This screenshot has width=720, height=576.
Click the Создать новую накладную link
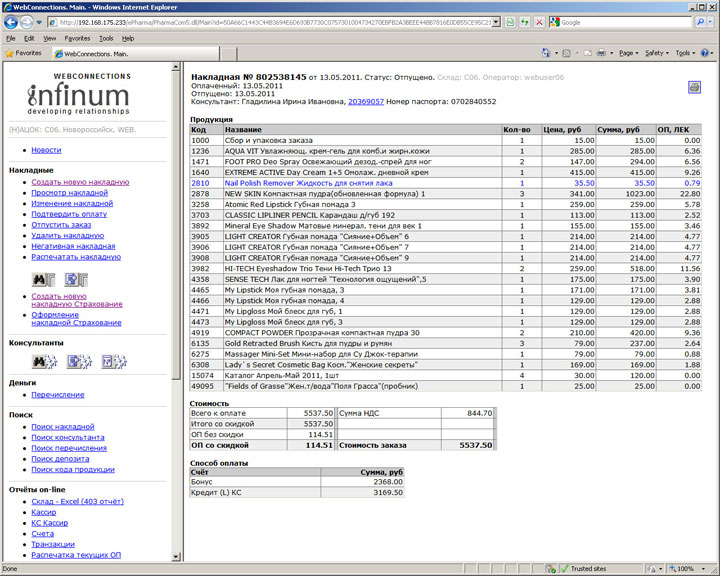(80, 182)
